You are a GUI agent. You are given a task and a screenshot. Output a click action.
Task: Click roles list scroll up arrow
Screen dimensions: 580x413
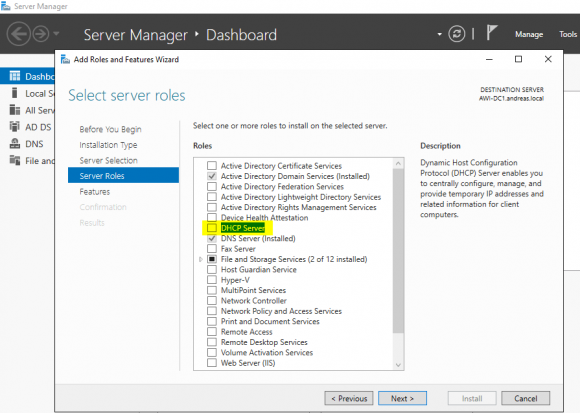point(398,163)
